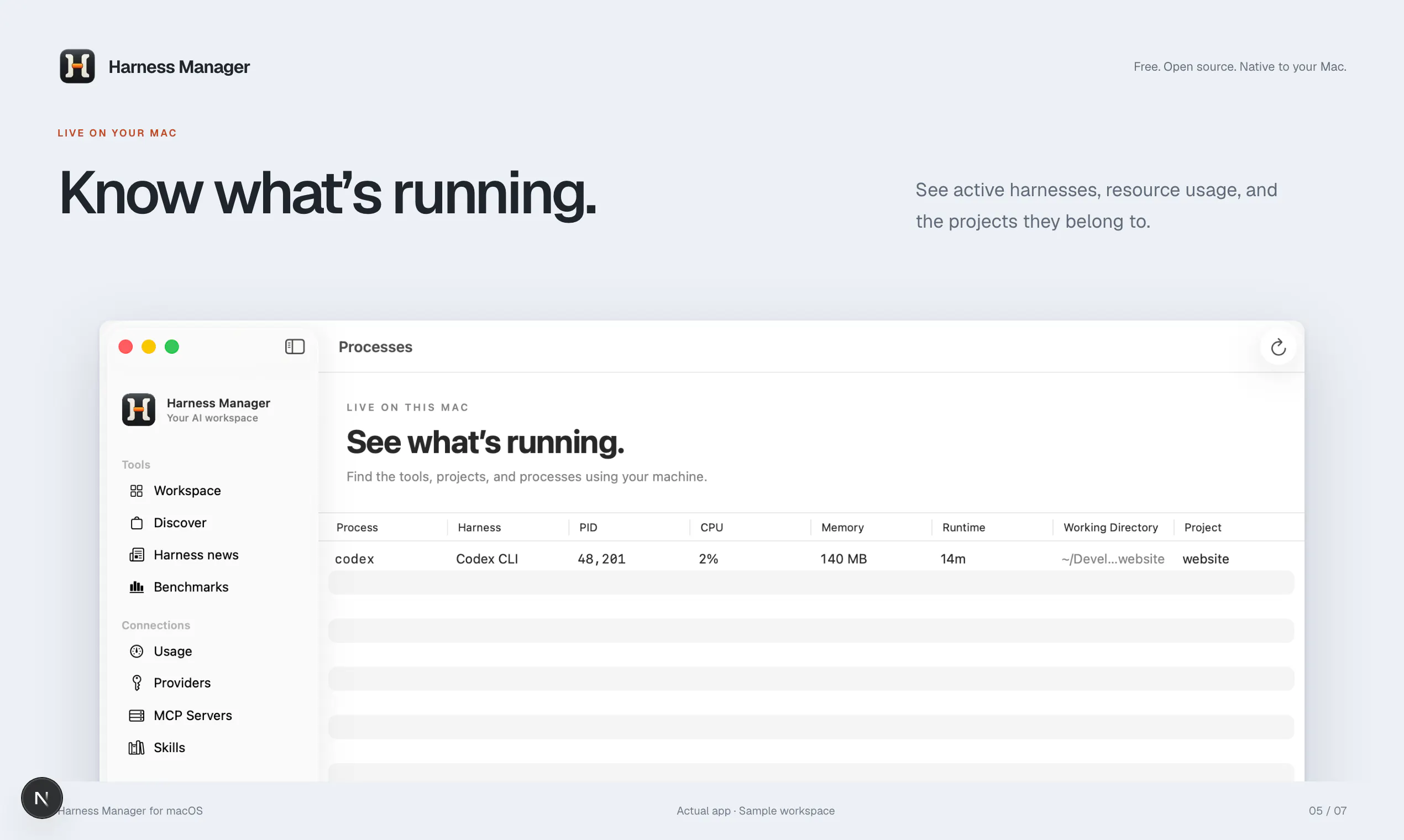This screenshot has width=1404, height=840.
Task: Click the Benchmarks bar chart icon
Action: pos(137,587)
